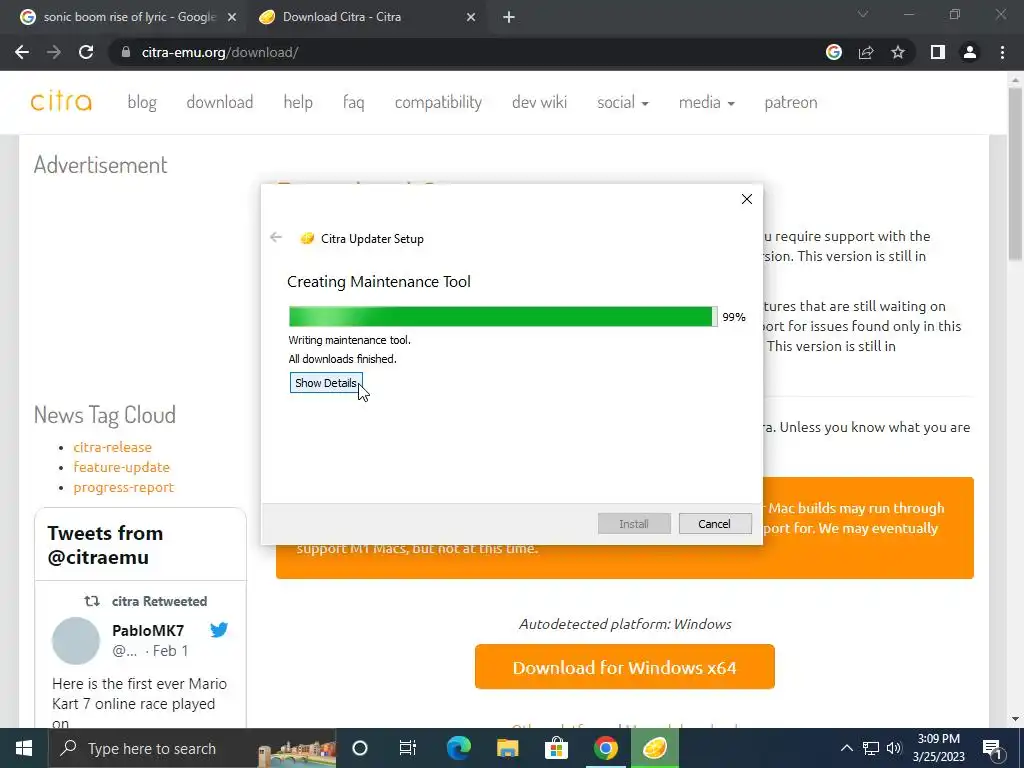The image size is (1024, 768).
Task: Click the green installation progress bar
Action: [x=503, y=317]
